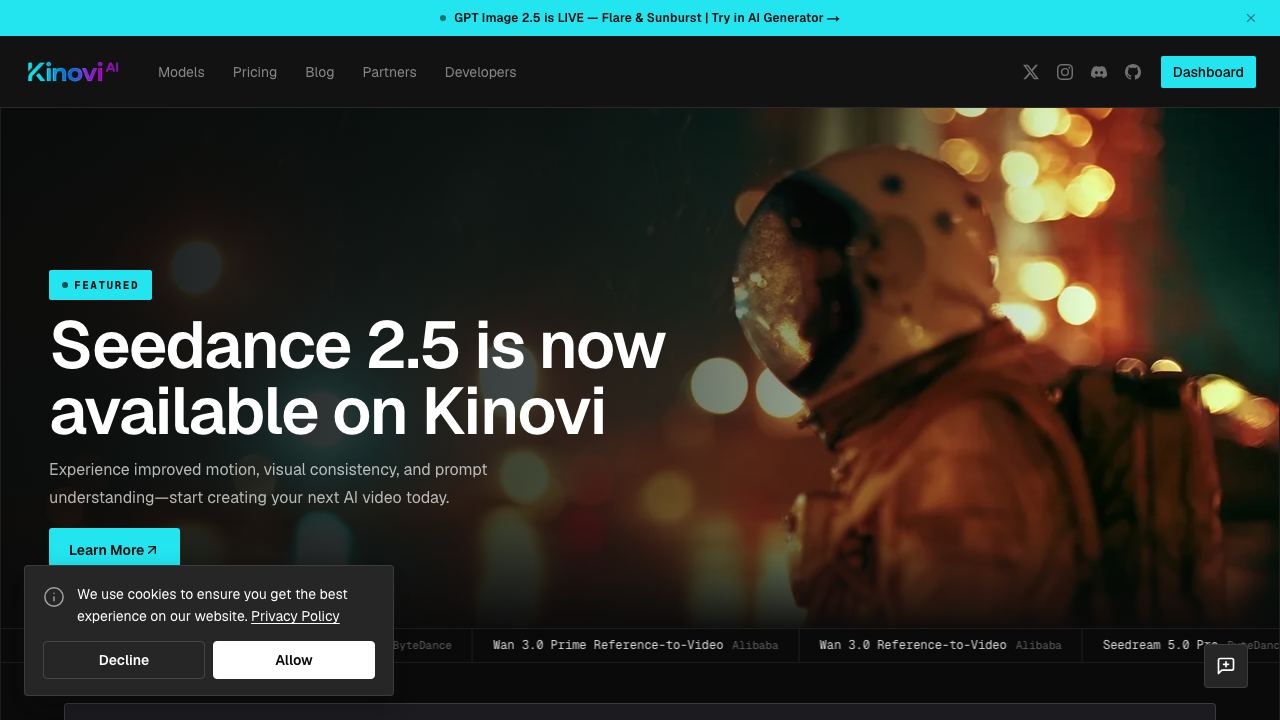Click the cookie notice info icon
This screenshot has height=720, width=1280.
point(54,597)
